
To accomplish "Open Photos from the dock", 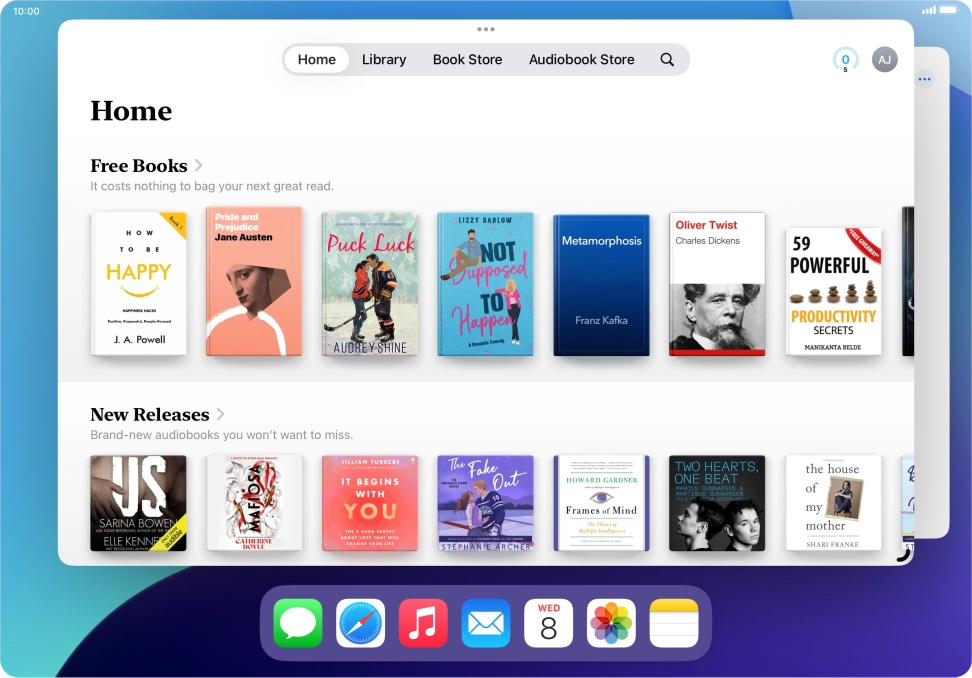I will coord(611,622).
